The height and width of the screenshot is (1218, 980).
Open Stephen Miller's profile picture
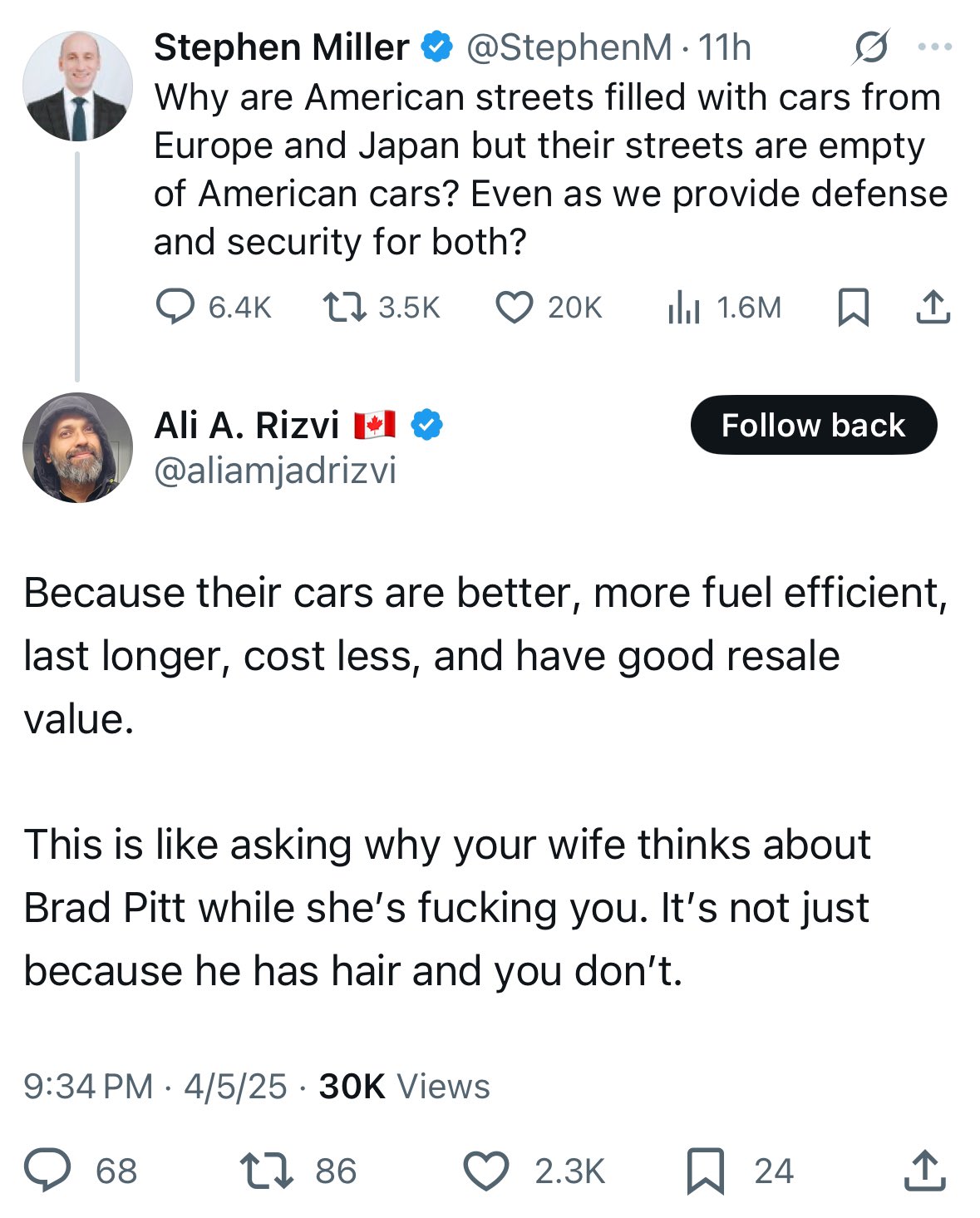click(77, 86)
